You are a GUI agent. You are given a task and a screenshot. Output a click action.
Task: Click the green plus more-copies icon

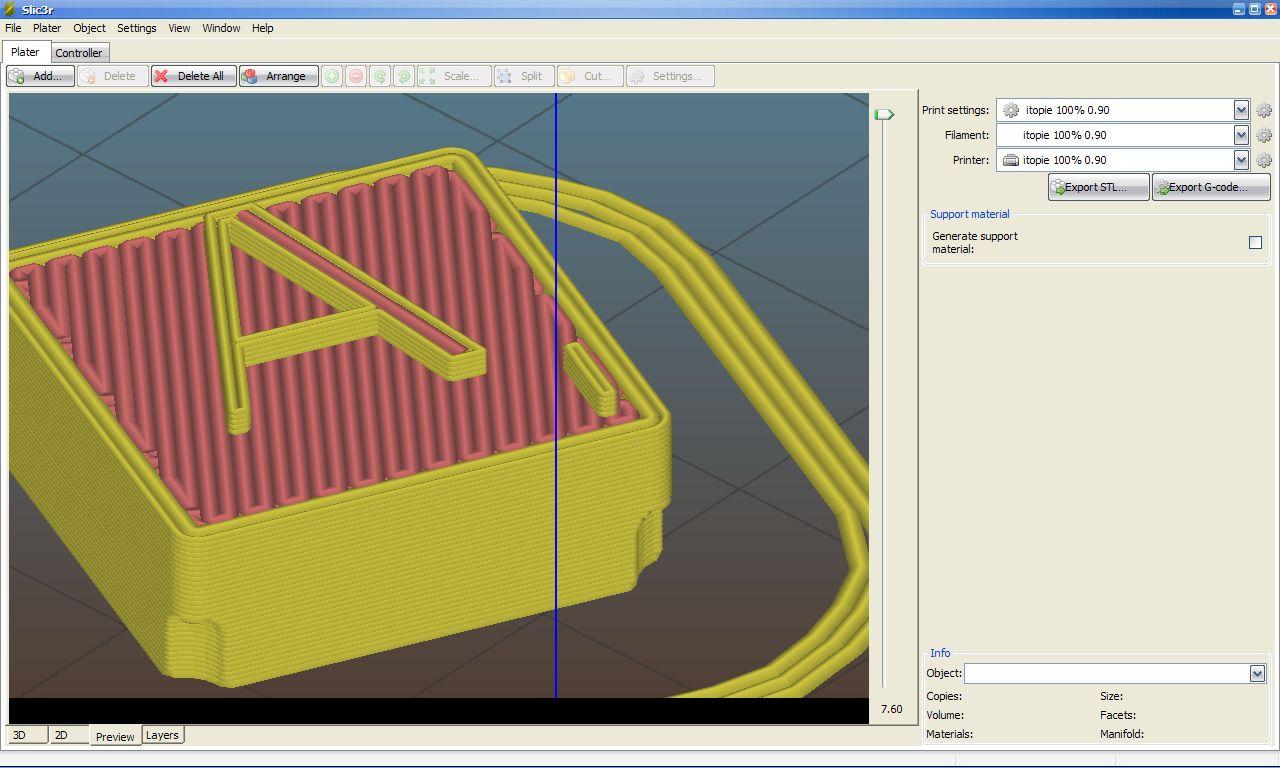332,76
